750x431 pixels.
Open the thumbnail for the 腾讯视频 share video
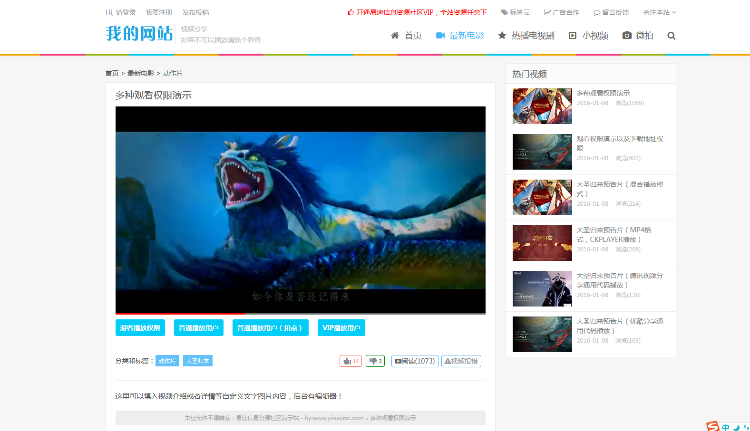point(542,288)
